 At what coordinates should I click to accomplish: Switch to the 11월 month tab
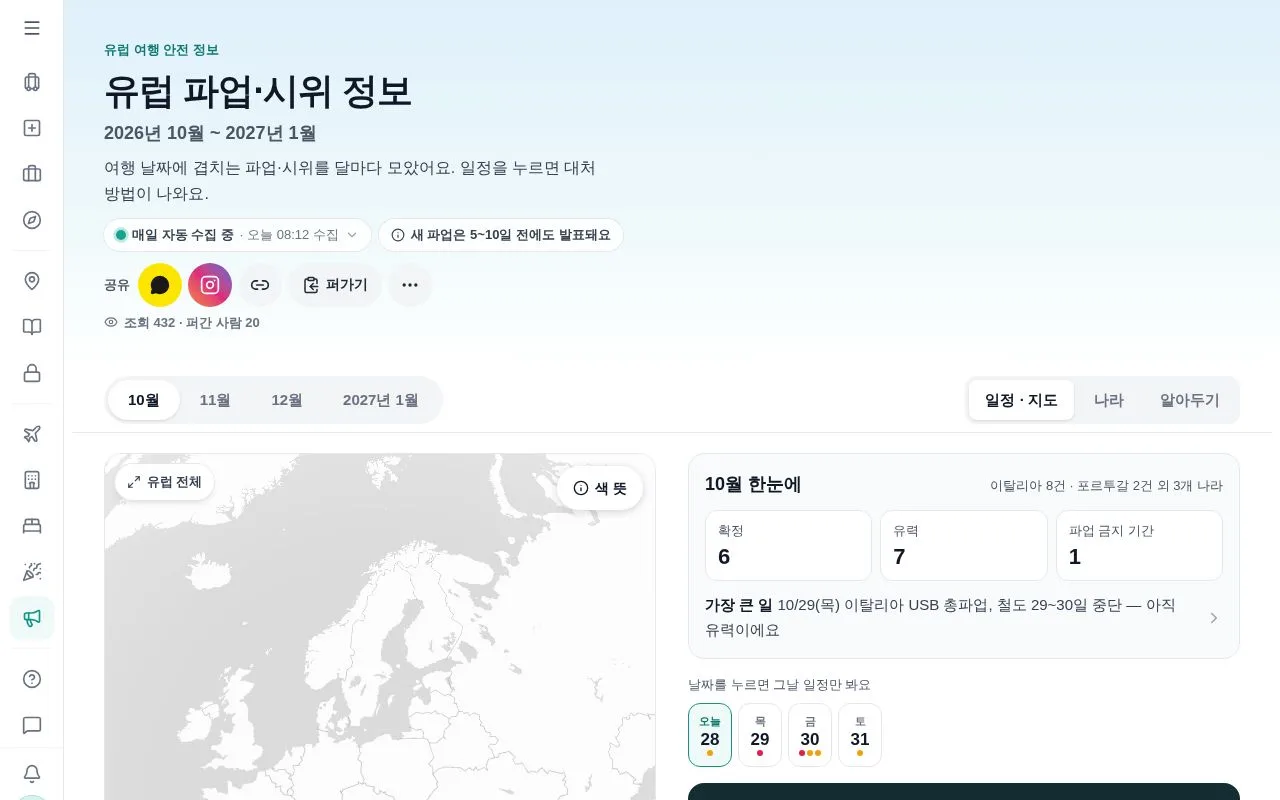215,400
